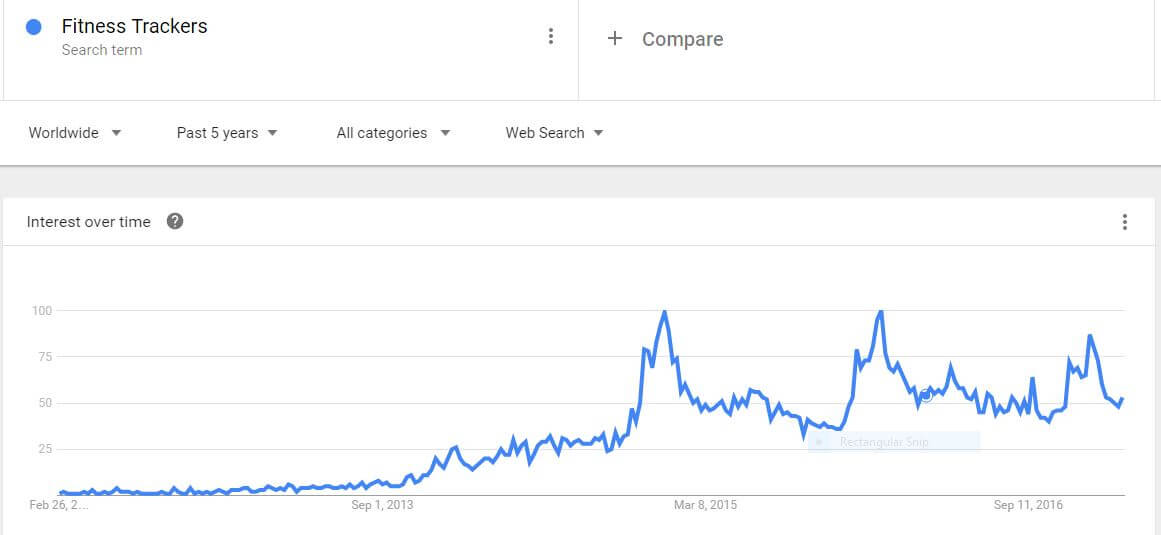Click the Mar 8, 2015 axis label

point(705,505)
